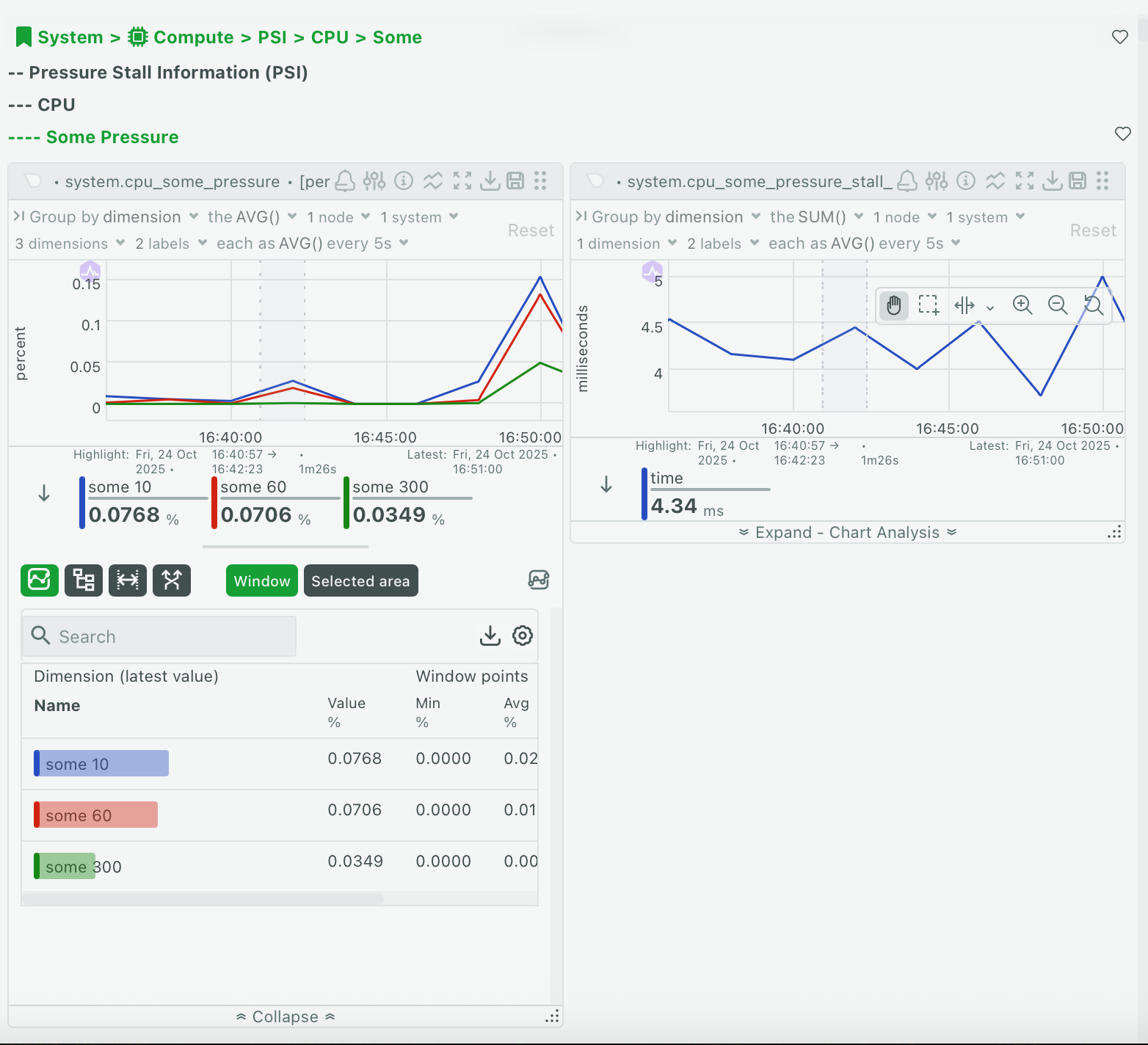Show info icon on pressure_stall chart

[966, 181]
